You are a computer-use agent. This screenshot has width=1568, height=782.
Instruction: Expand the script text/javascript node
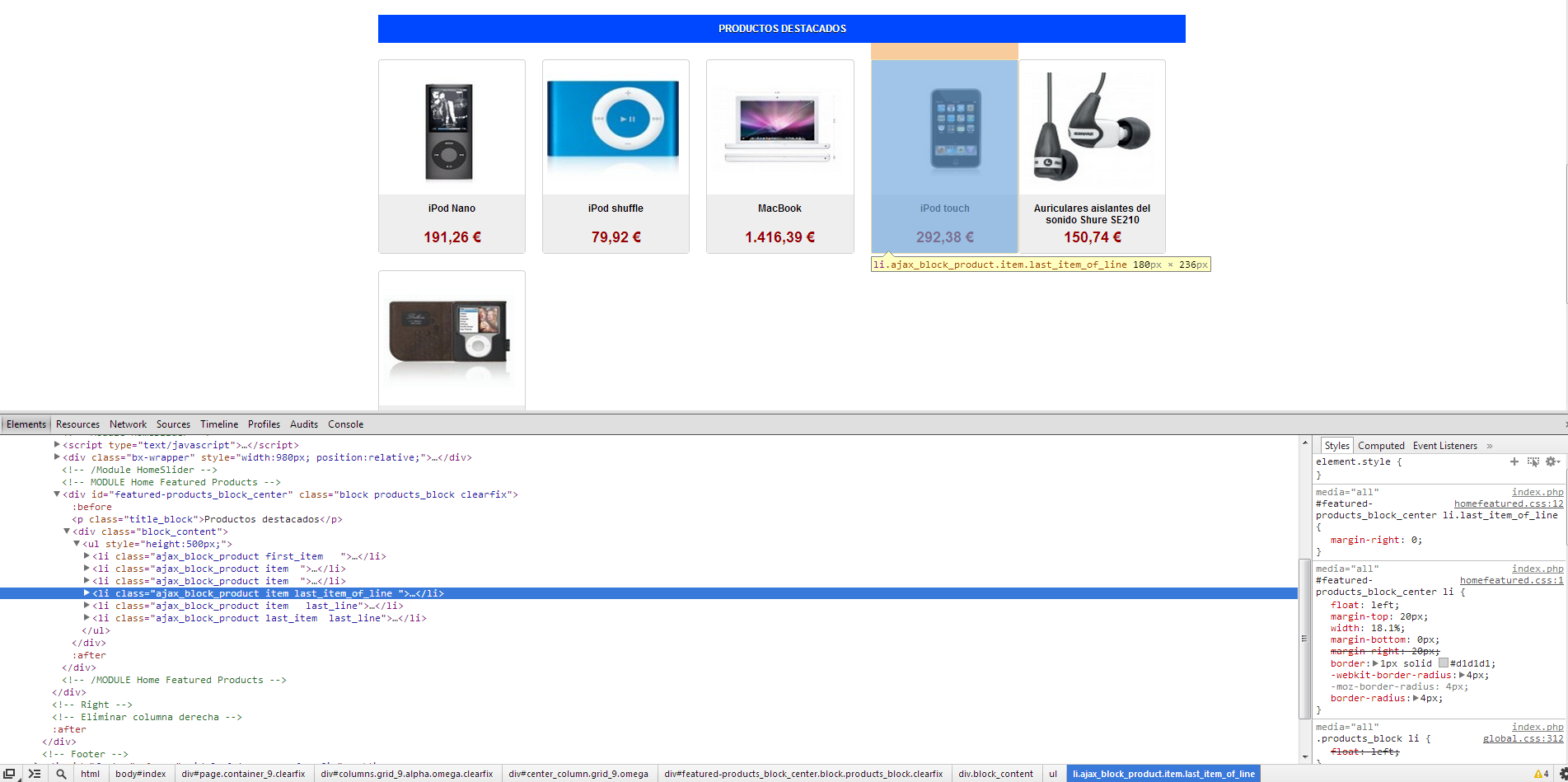pos(57,445)
